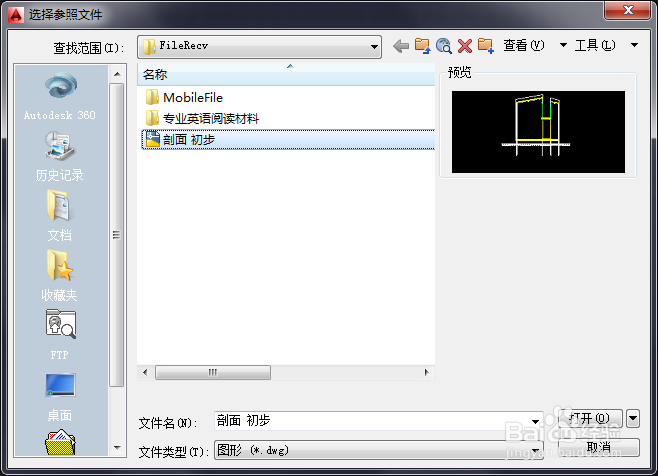
Task: Open the 工具(L) tools menu
Action: [x=595, y=45]
